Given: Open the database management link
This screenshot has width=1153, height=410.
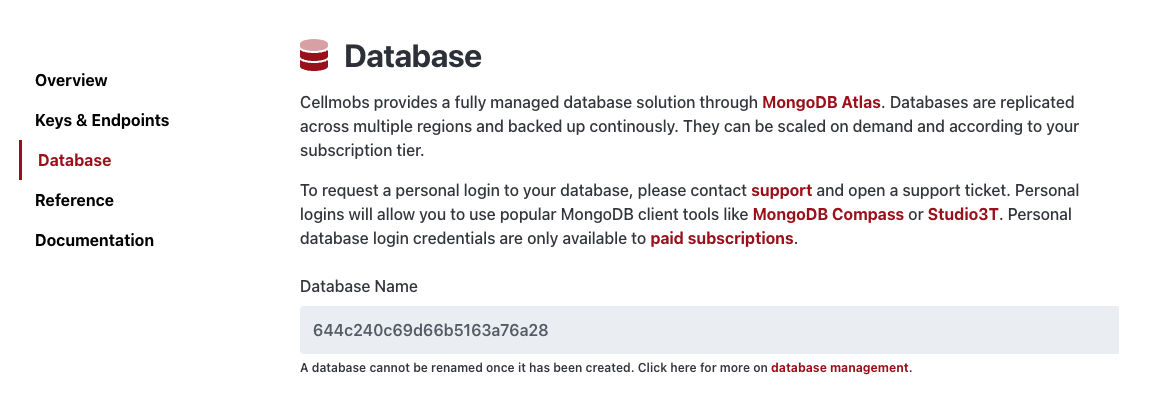Looking at the screenshot, I should (839, 368).
